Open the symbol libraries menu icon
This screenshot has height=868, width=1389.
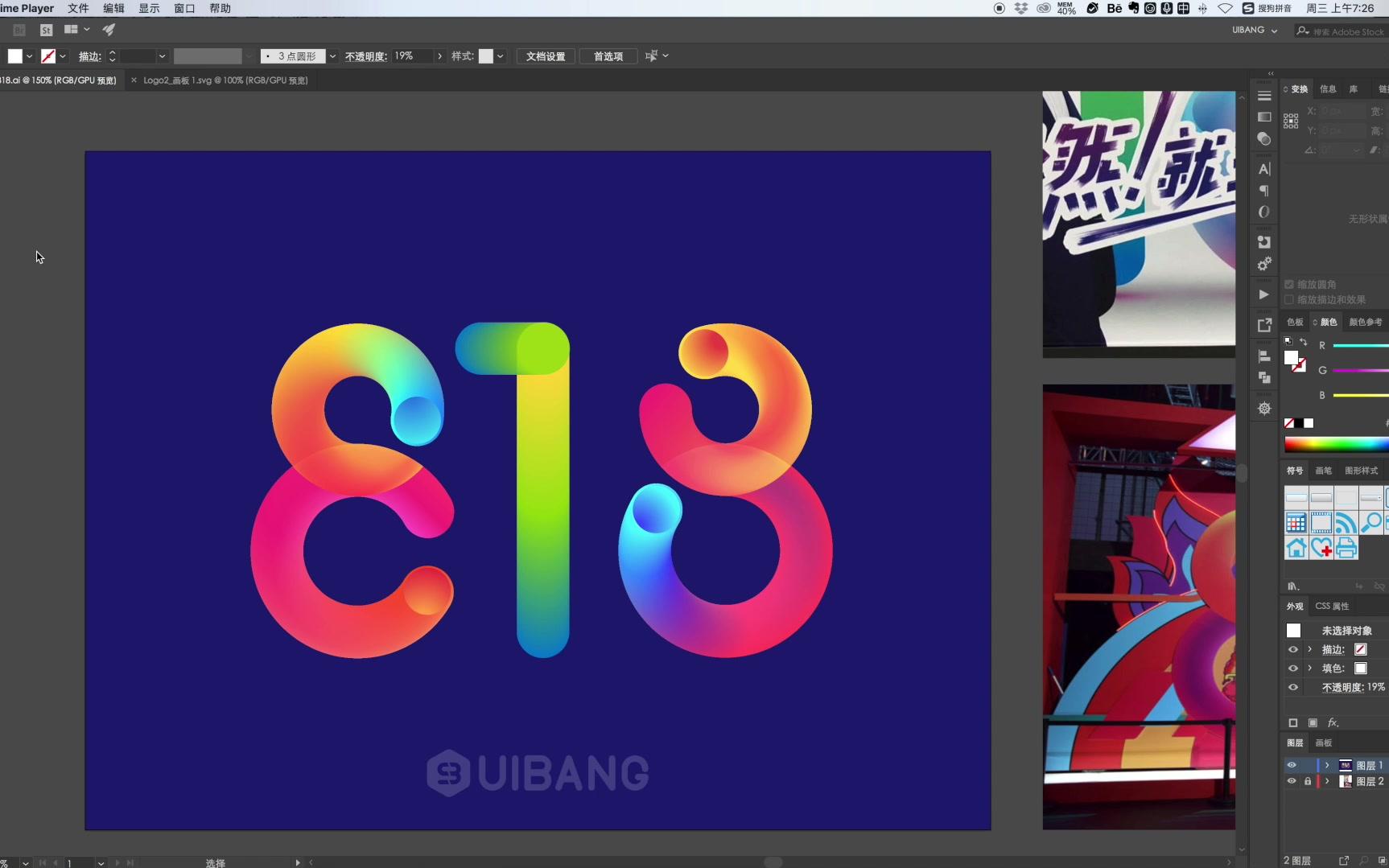(x=1293, y=586)
